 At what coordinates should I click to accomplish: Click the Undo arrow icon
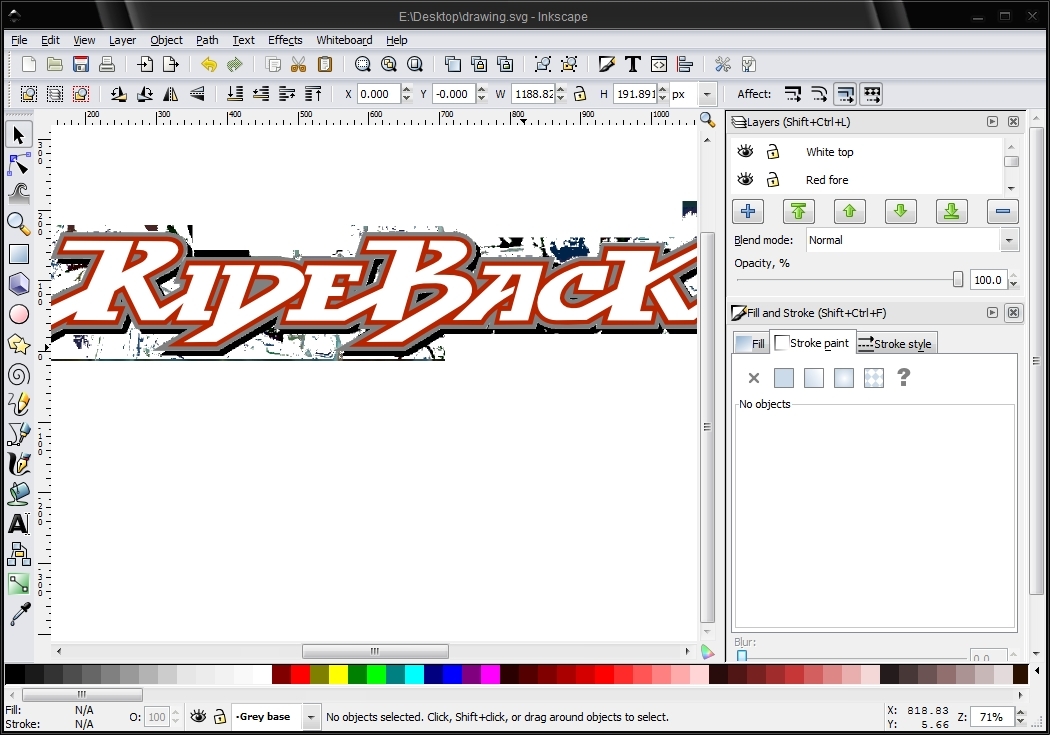208,65
